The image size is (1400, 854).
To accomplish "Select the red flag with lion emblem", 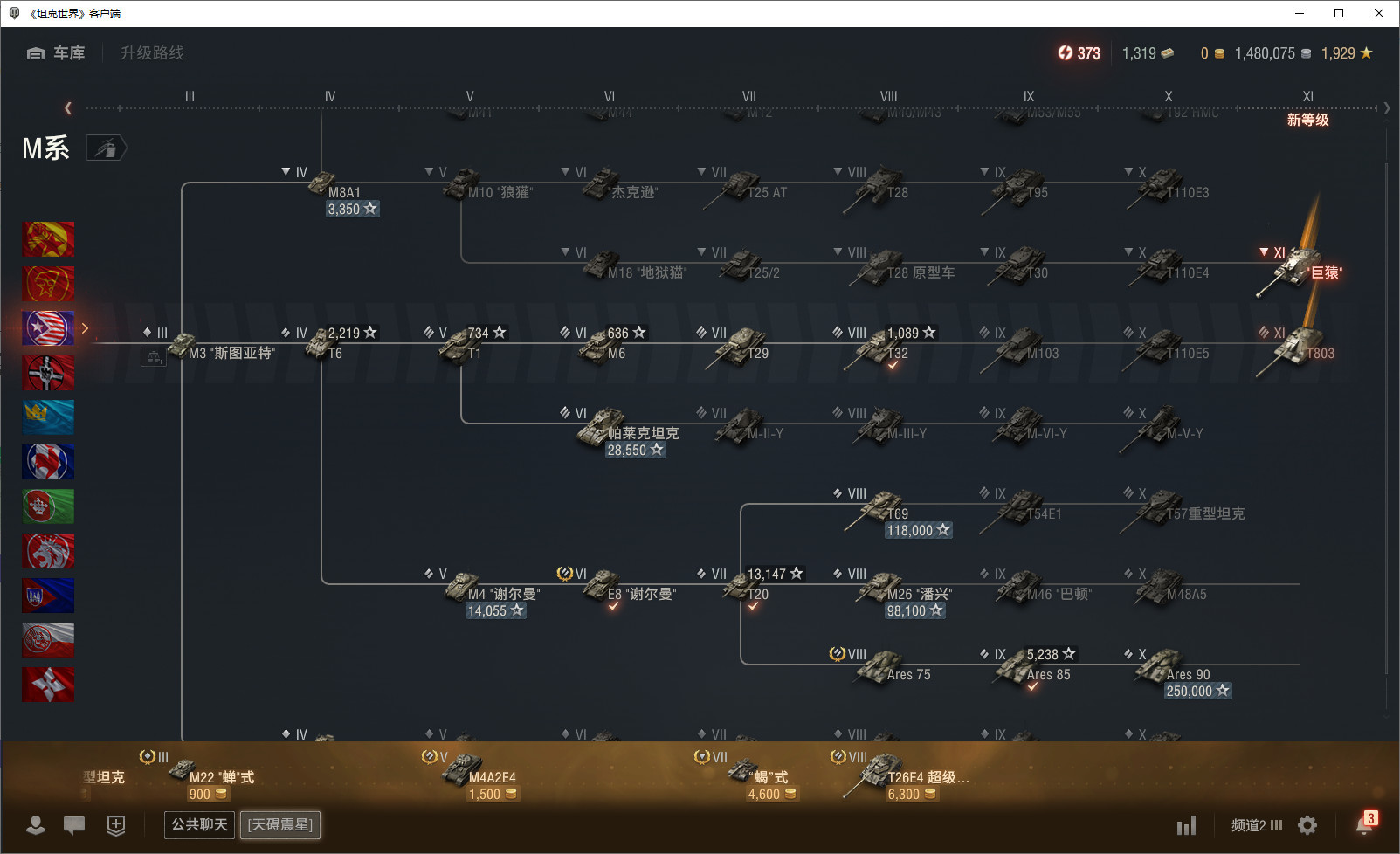I will [48, 551].
